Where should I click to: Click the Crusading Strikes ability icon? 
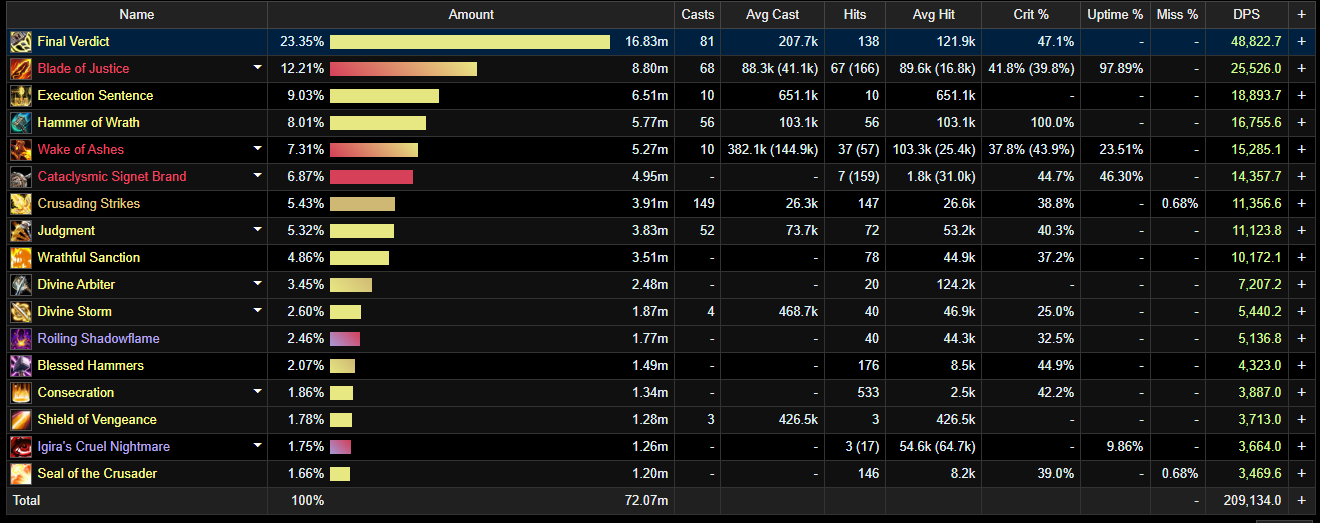pos(21,204)
